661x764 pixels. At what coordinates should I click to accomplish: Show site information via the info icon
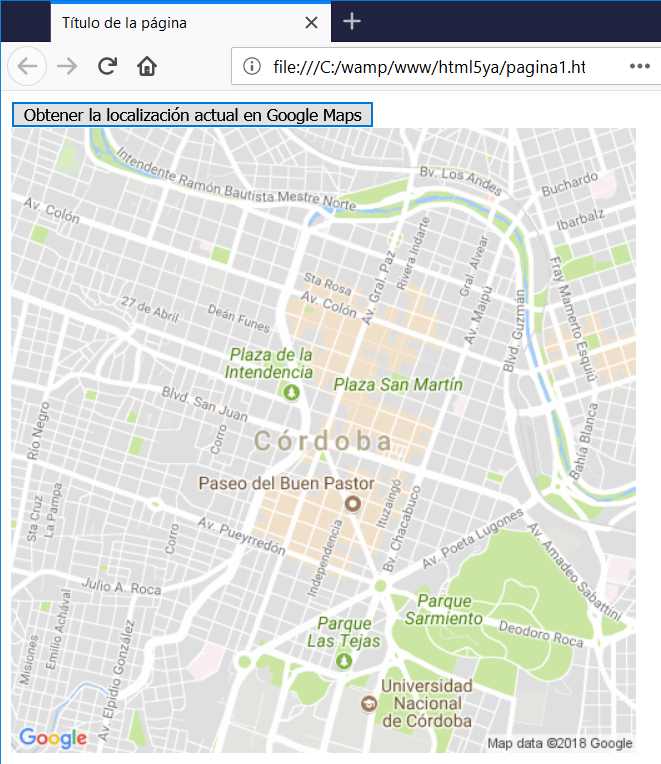point(252,66)
